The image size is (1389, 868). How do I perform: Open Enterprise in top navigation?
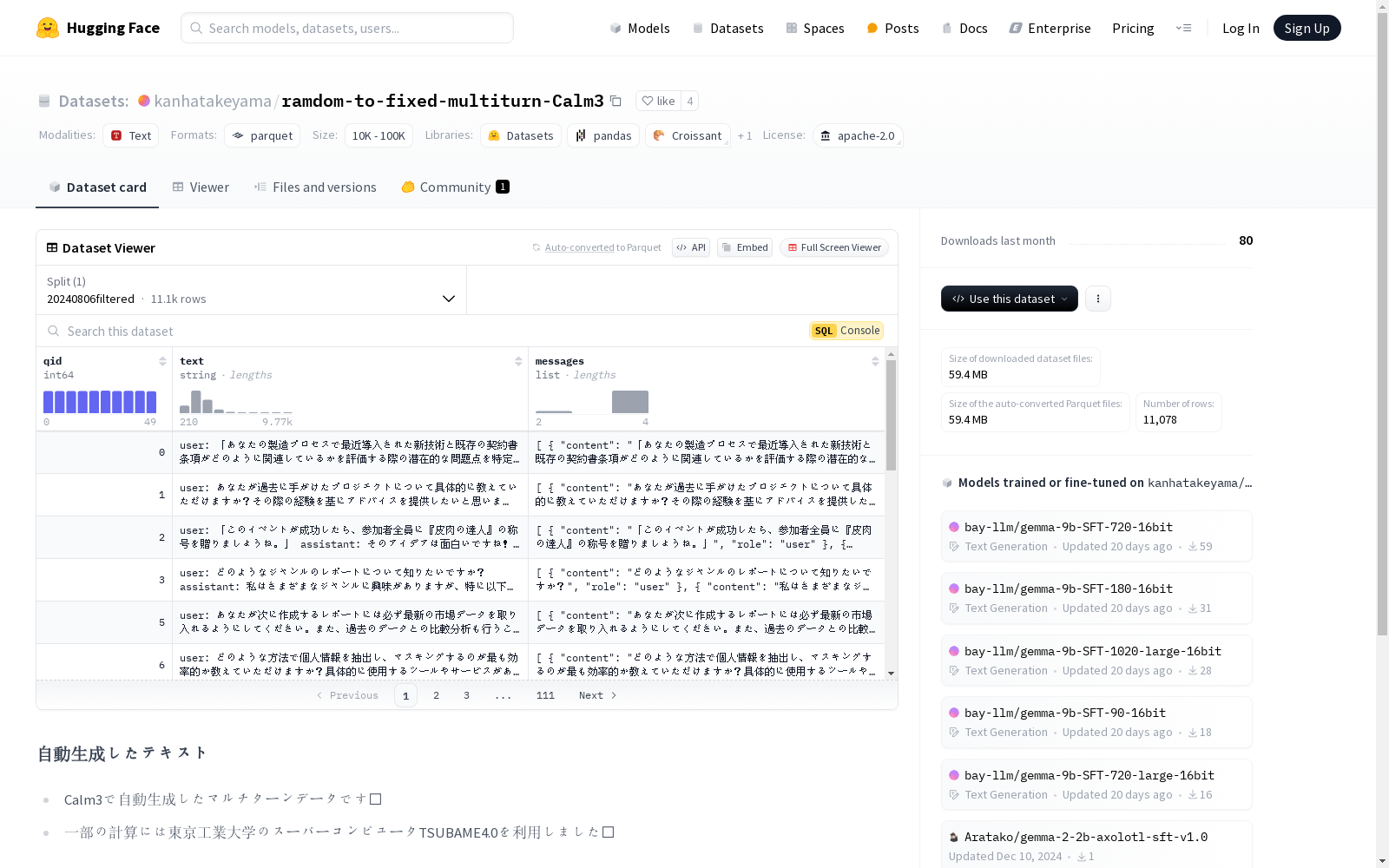click(x=1050, y=28)
